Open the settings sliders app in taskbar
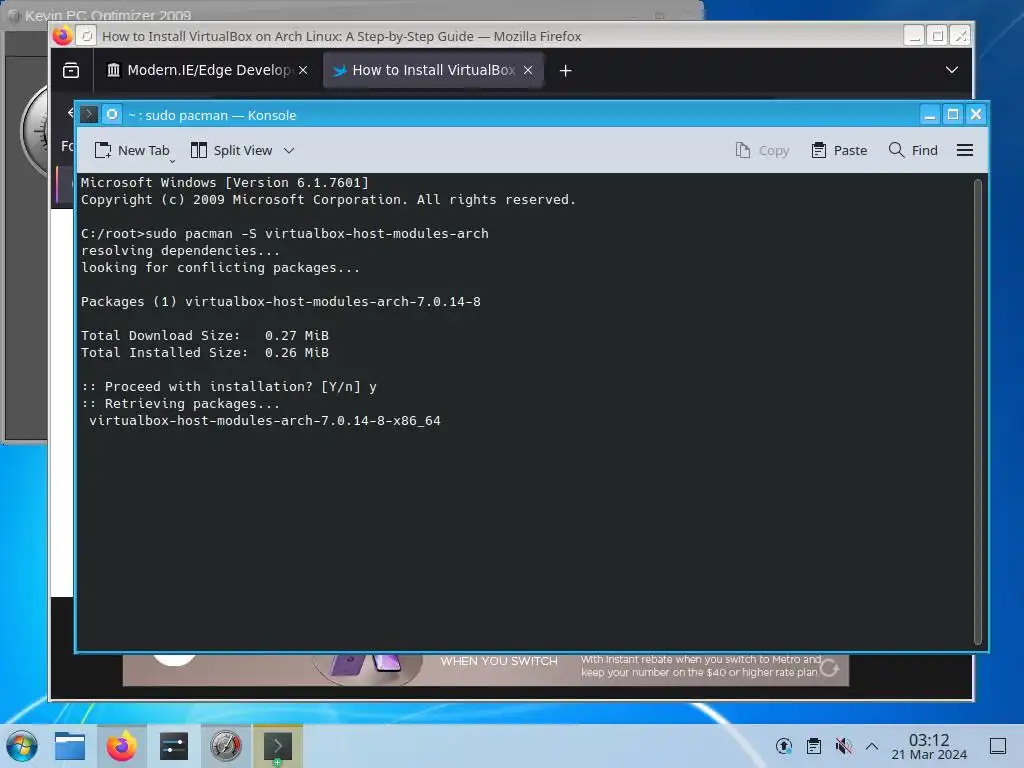1024x768 pixels. (x=174, y=746)
